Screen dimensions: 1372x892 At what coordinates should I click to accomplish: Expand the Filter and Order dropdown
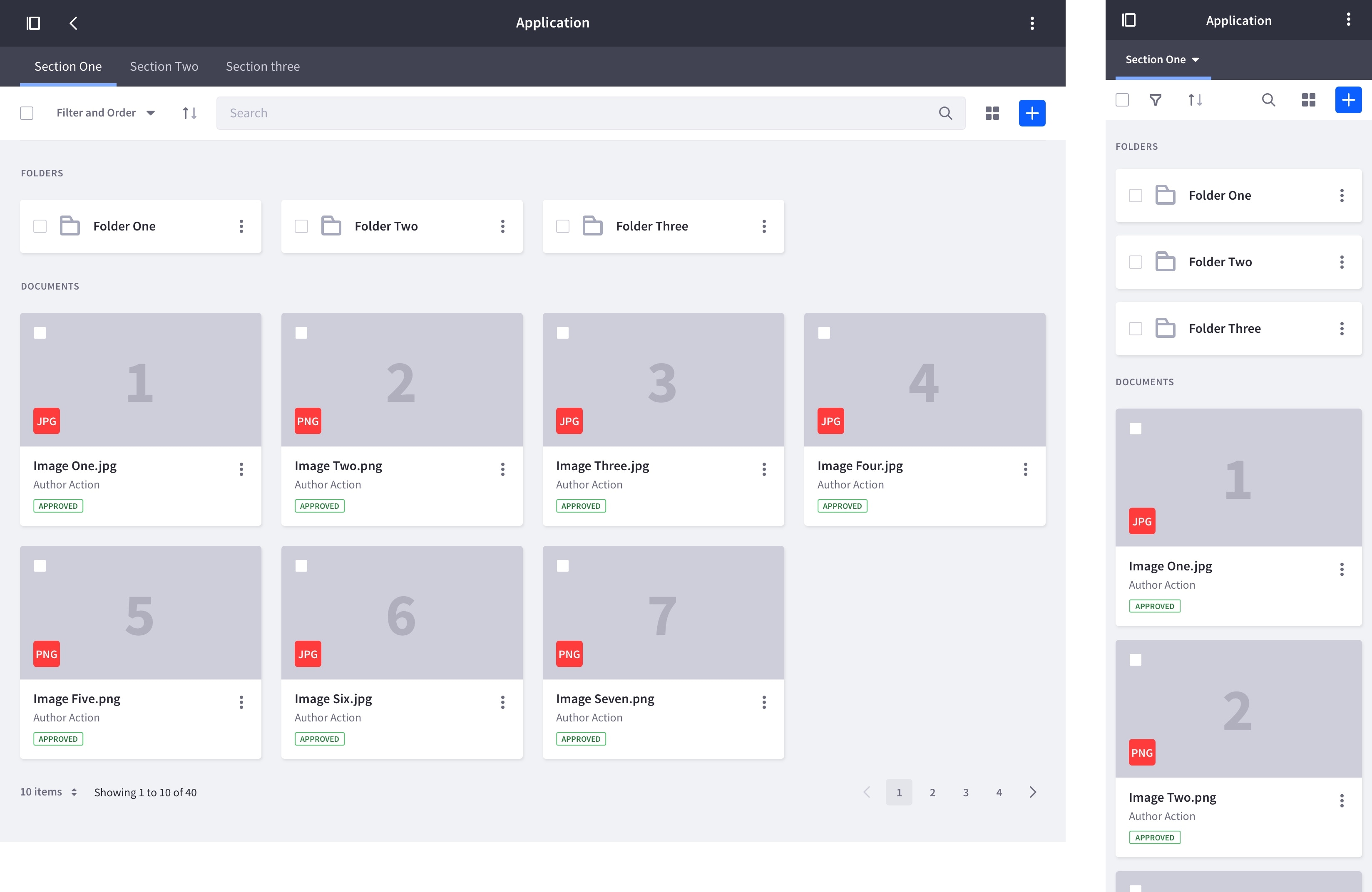pyautogui.click(x=105, y=113)
